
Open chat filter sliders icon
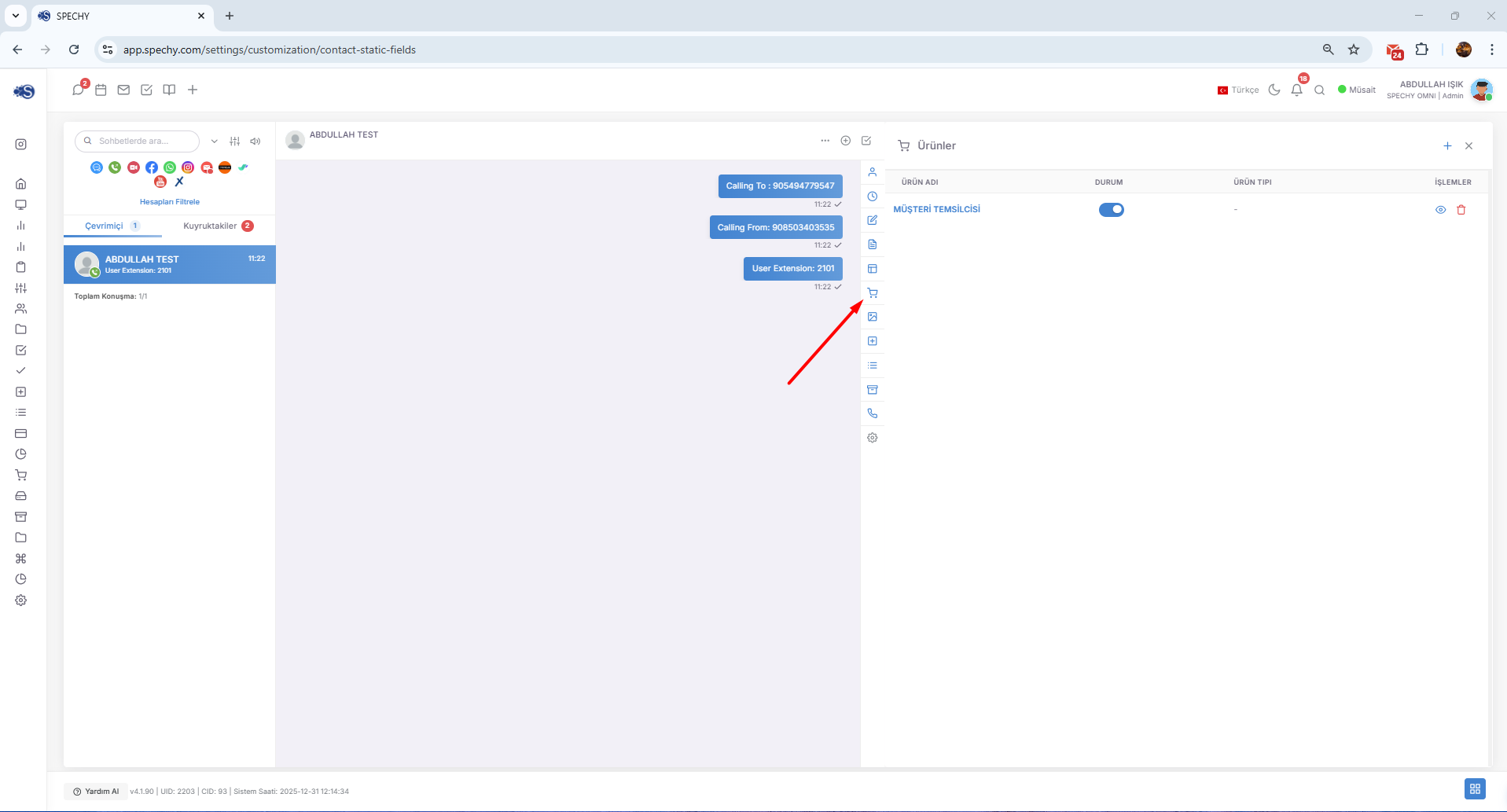(234, 141)
